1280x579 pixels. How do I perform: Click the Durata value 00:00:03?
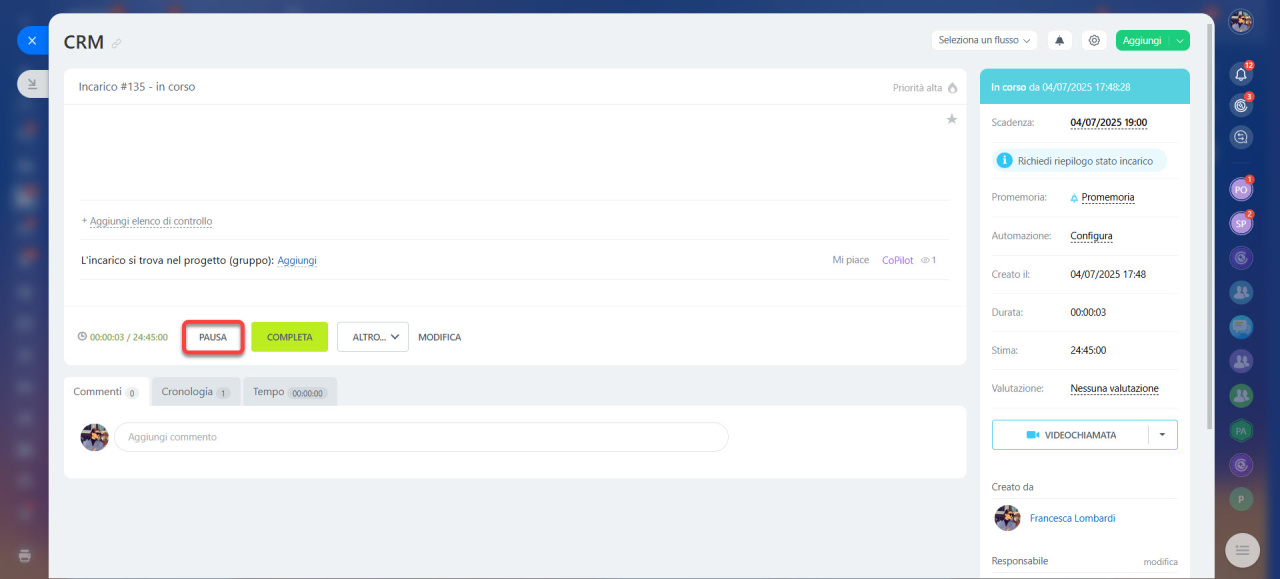click(1088, 312)
